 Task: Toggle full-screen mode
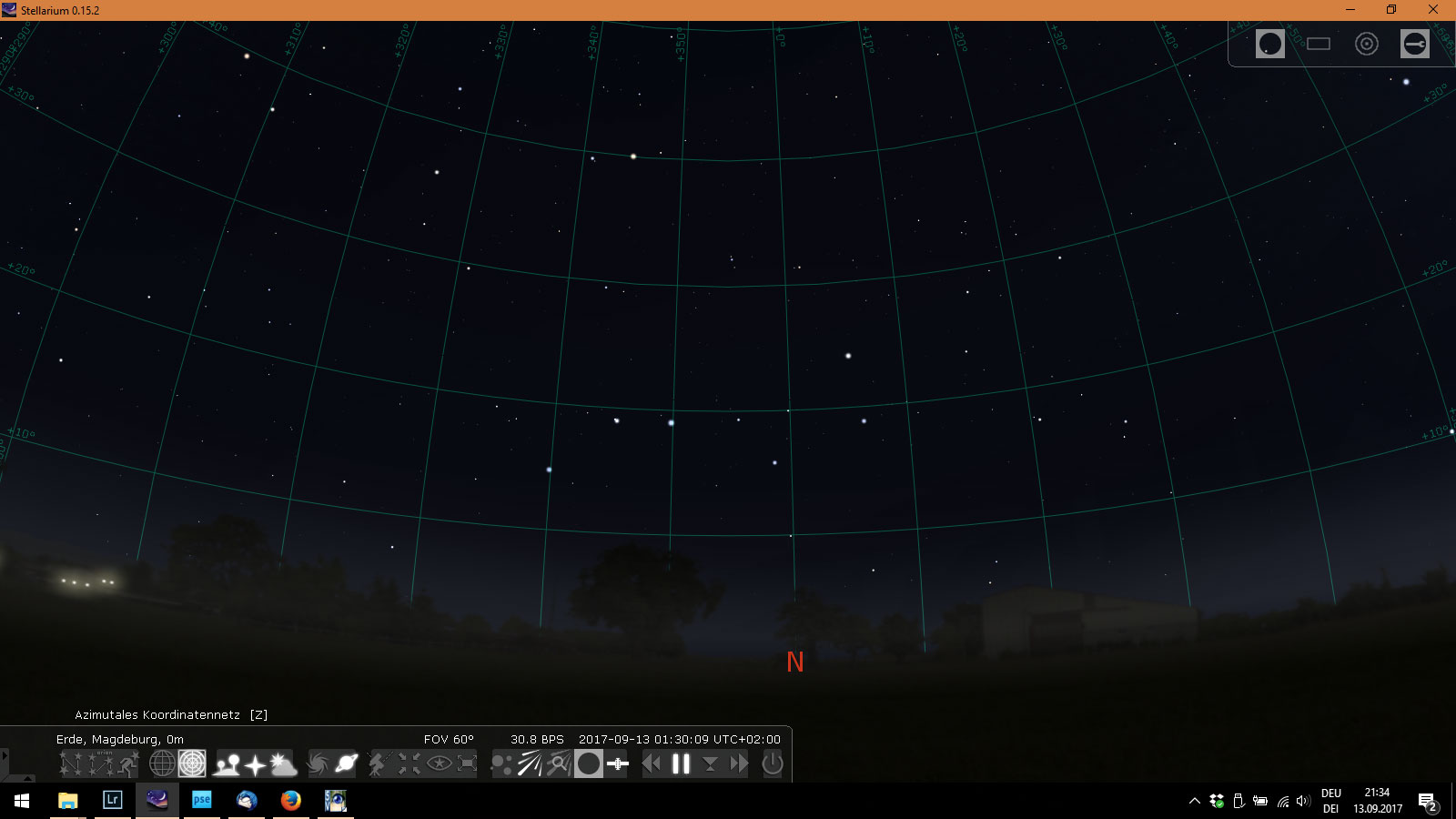(468, 764)
